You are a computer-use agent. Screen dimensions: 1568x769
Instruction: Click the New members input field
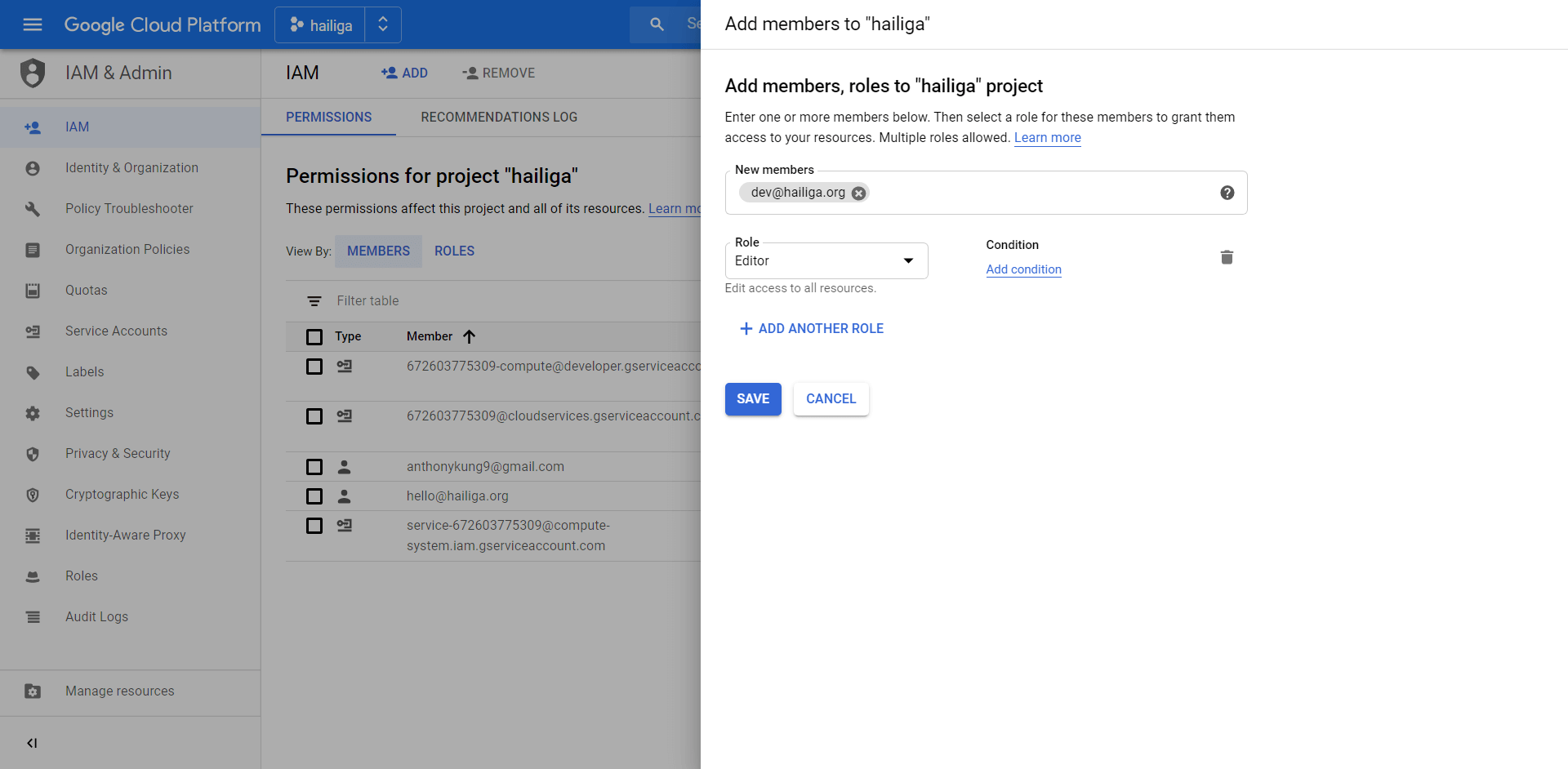986,193
